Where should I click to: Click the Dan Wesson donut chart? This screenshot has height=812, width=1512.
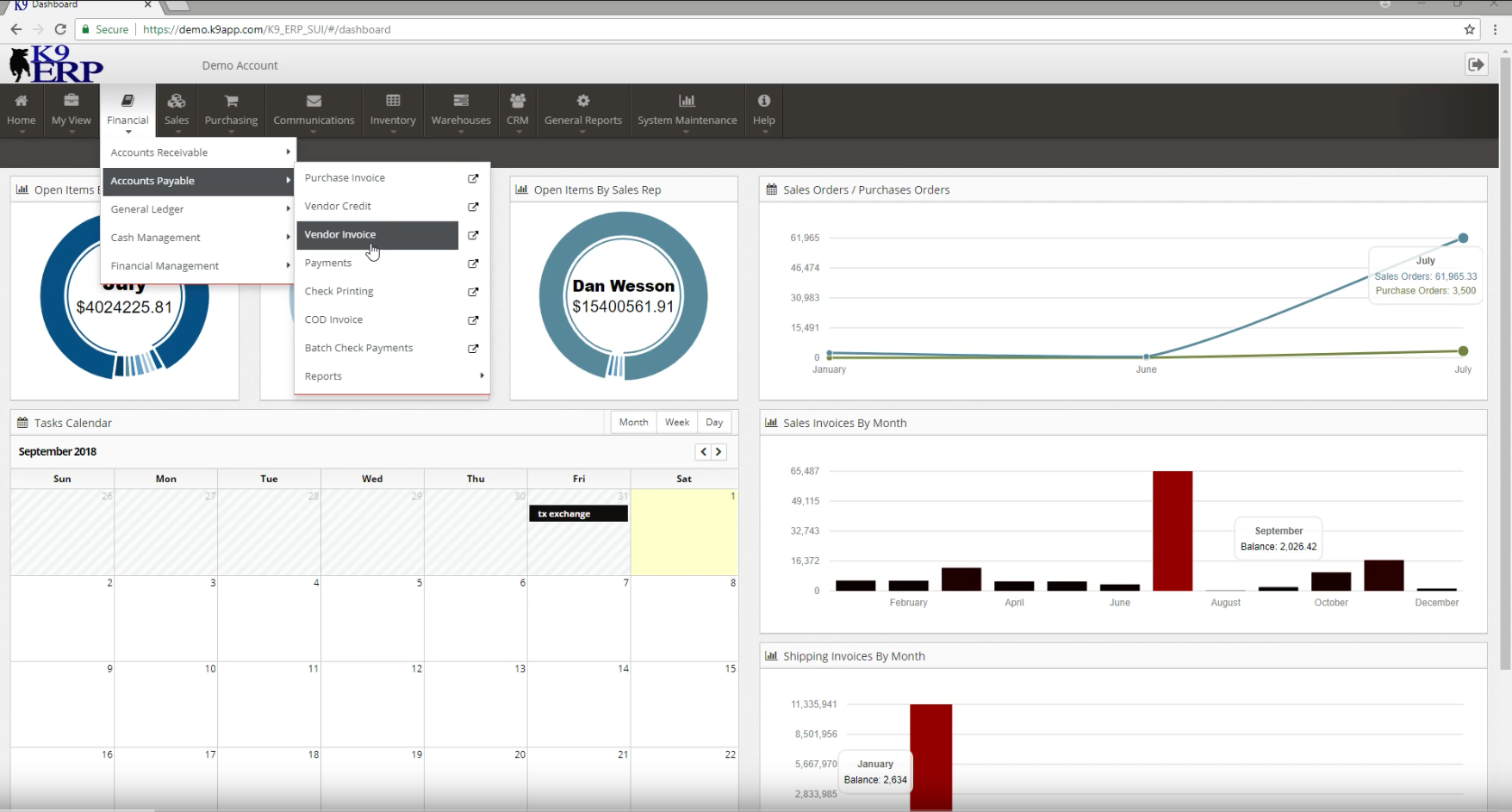click(624, 296)
